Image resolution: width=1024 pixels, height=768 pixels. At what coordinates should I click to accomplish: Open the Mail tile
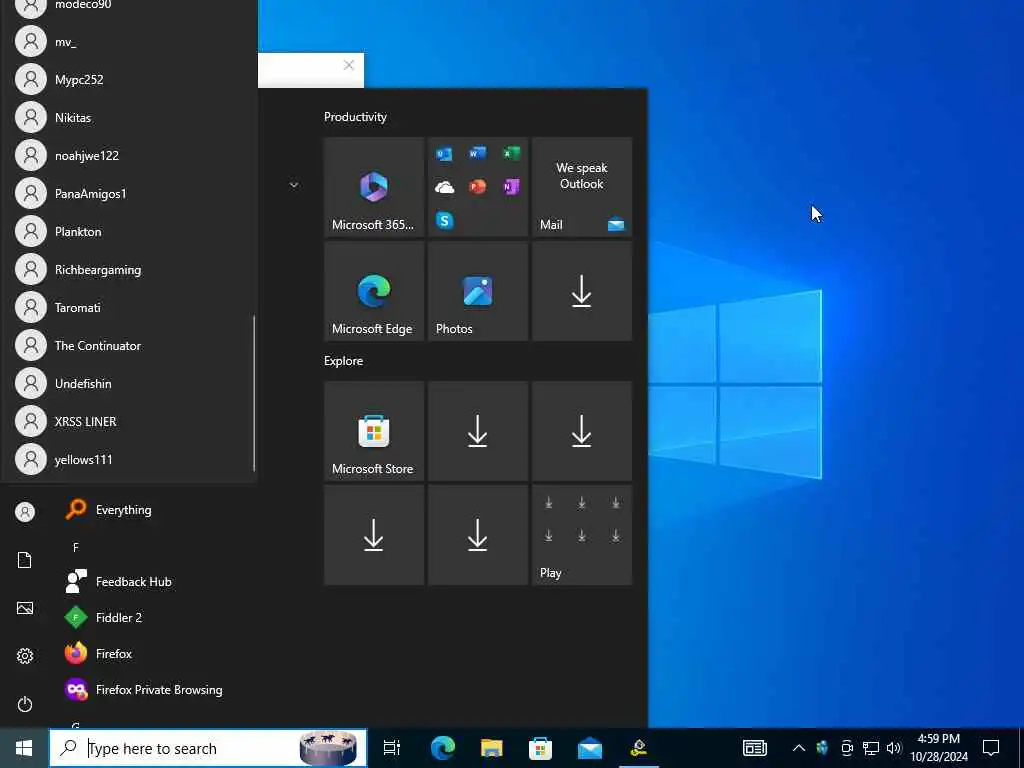582,187
